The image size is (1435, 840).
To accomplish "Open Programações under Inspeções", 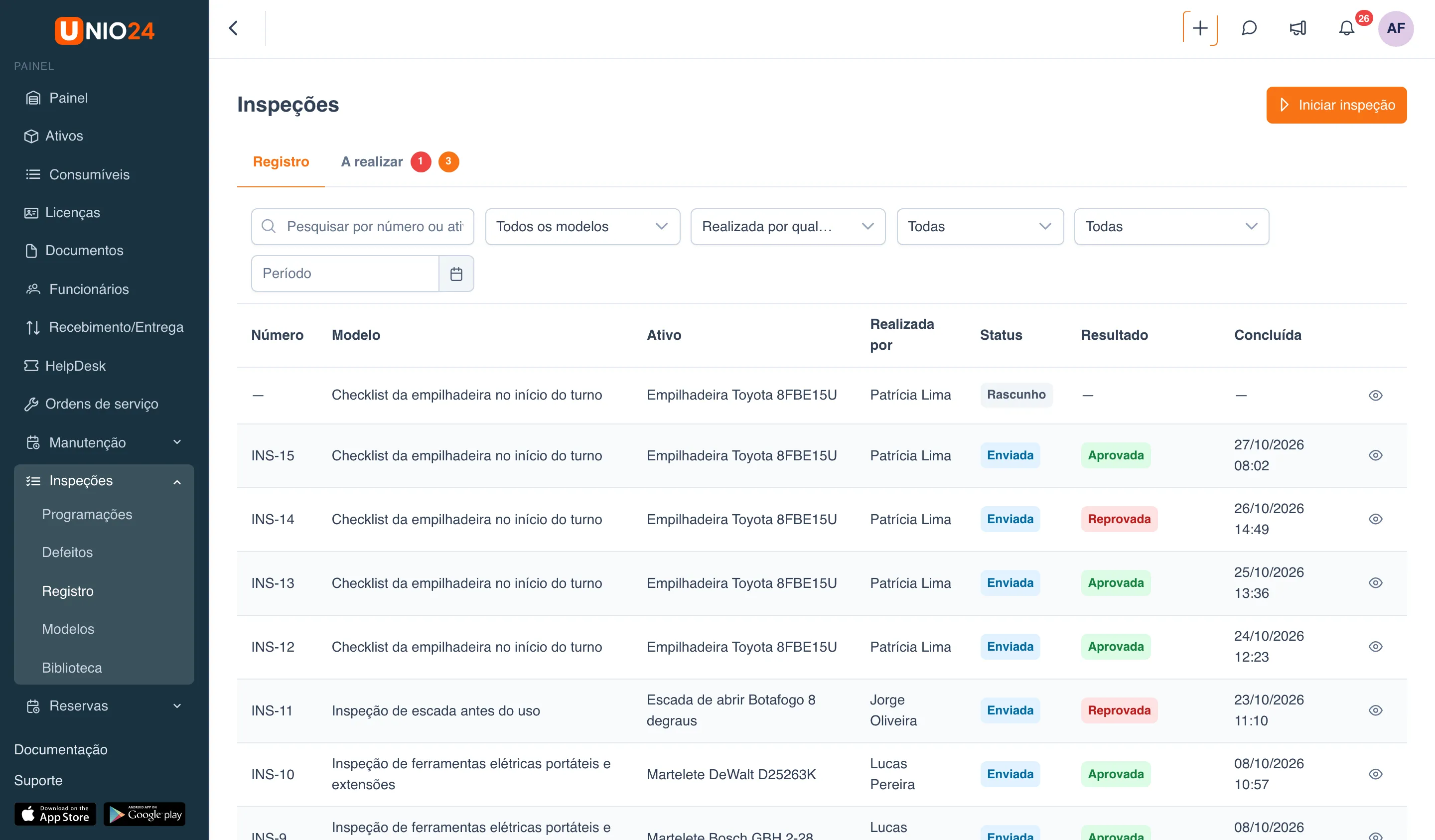I will pos(87,514).
